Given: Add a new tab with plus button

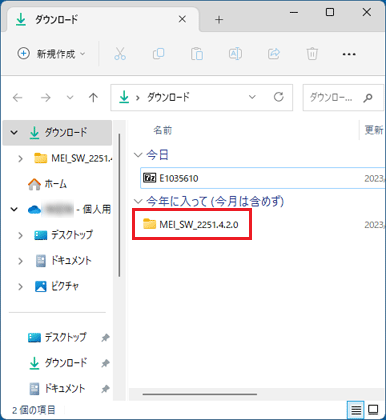Looking at the screenshot, I should [219, 20].
